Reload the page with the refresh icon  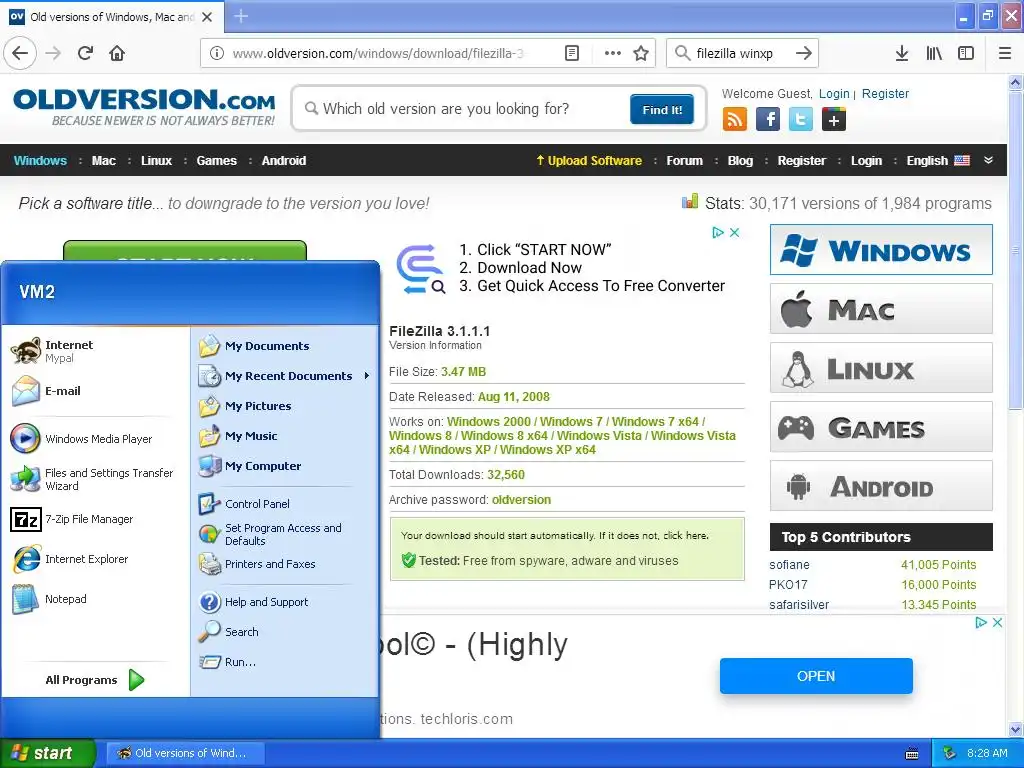(x=85, y=53)
